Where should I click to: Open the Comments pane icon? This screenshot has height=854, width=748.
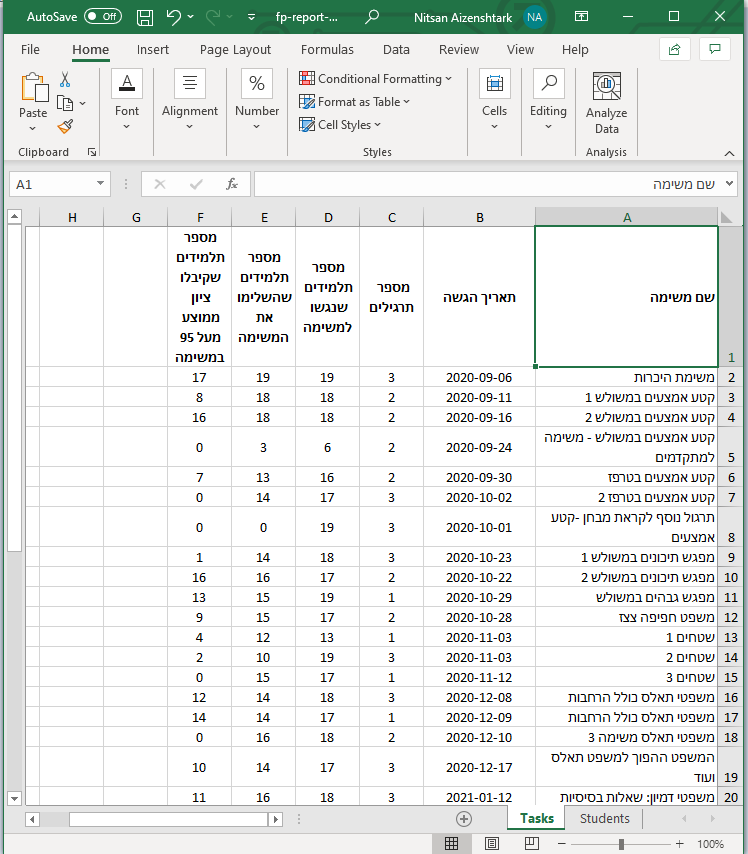tap(714, 49)
